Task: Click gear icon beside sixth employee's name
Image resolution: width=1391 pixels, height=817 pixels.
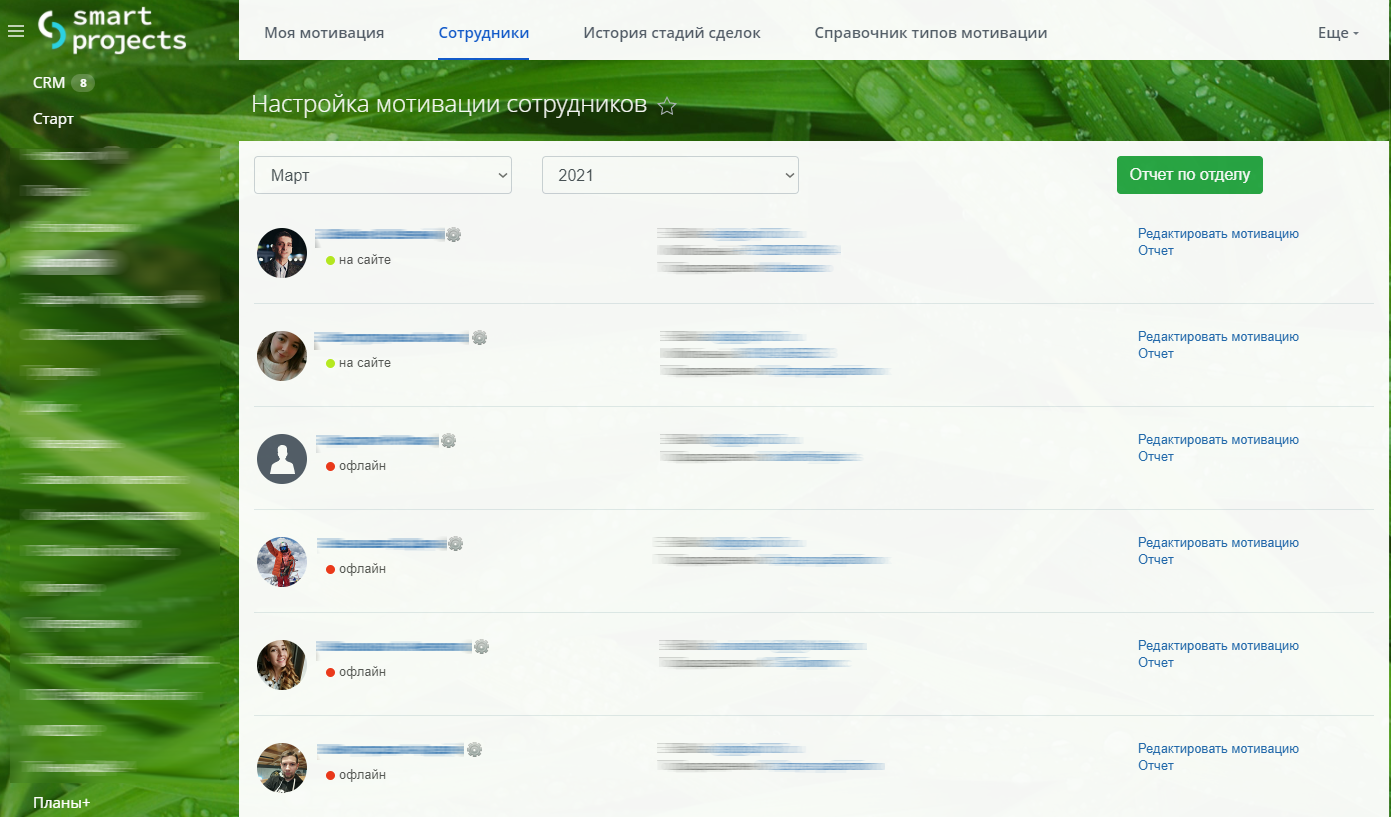Action: pos(474,750)
